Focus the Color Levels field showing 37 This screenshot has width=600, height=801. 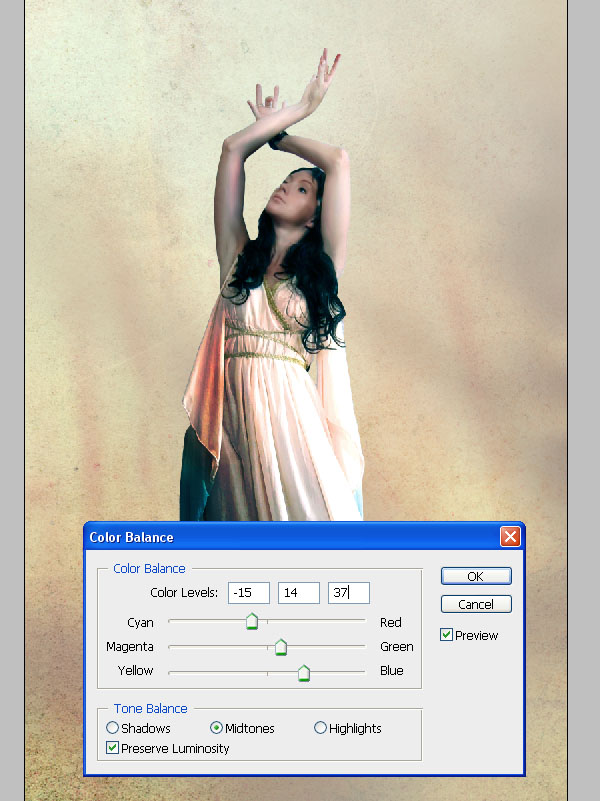pos(349,593)
